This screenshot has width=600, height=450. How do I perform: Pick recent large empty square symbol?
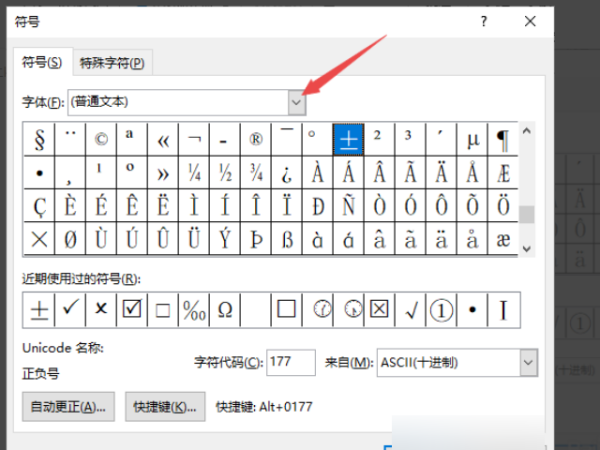click(x=287, y=310)
